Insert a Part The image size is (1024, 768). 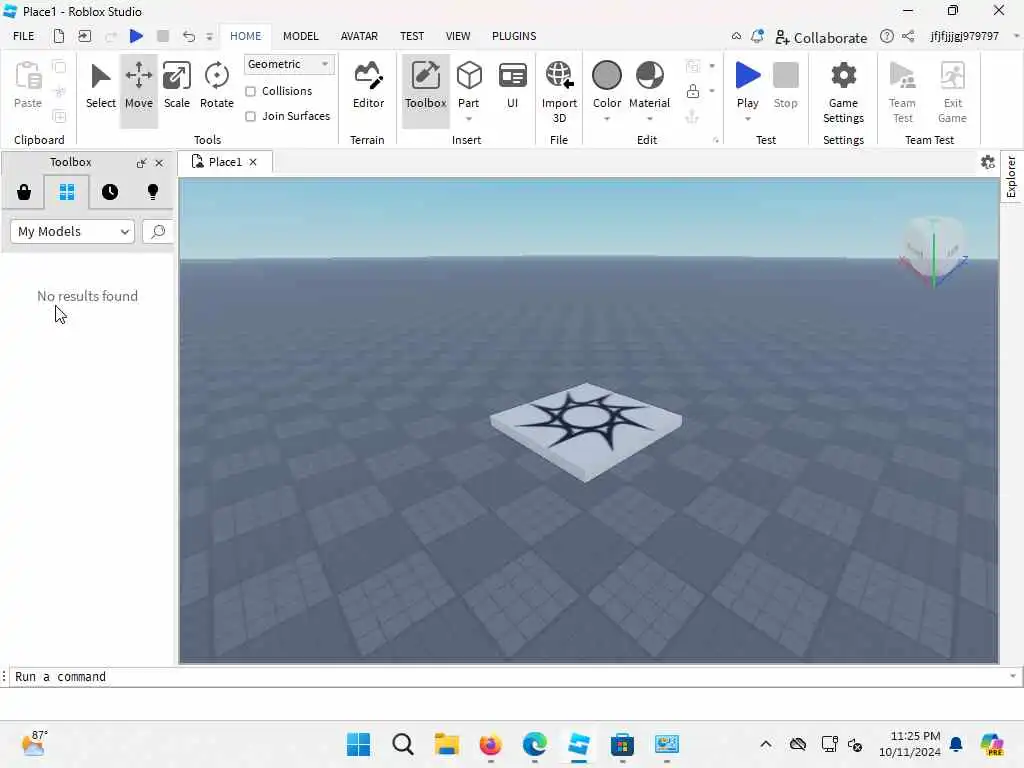(x=469, y=78)
